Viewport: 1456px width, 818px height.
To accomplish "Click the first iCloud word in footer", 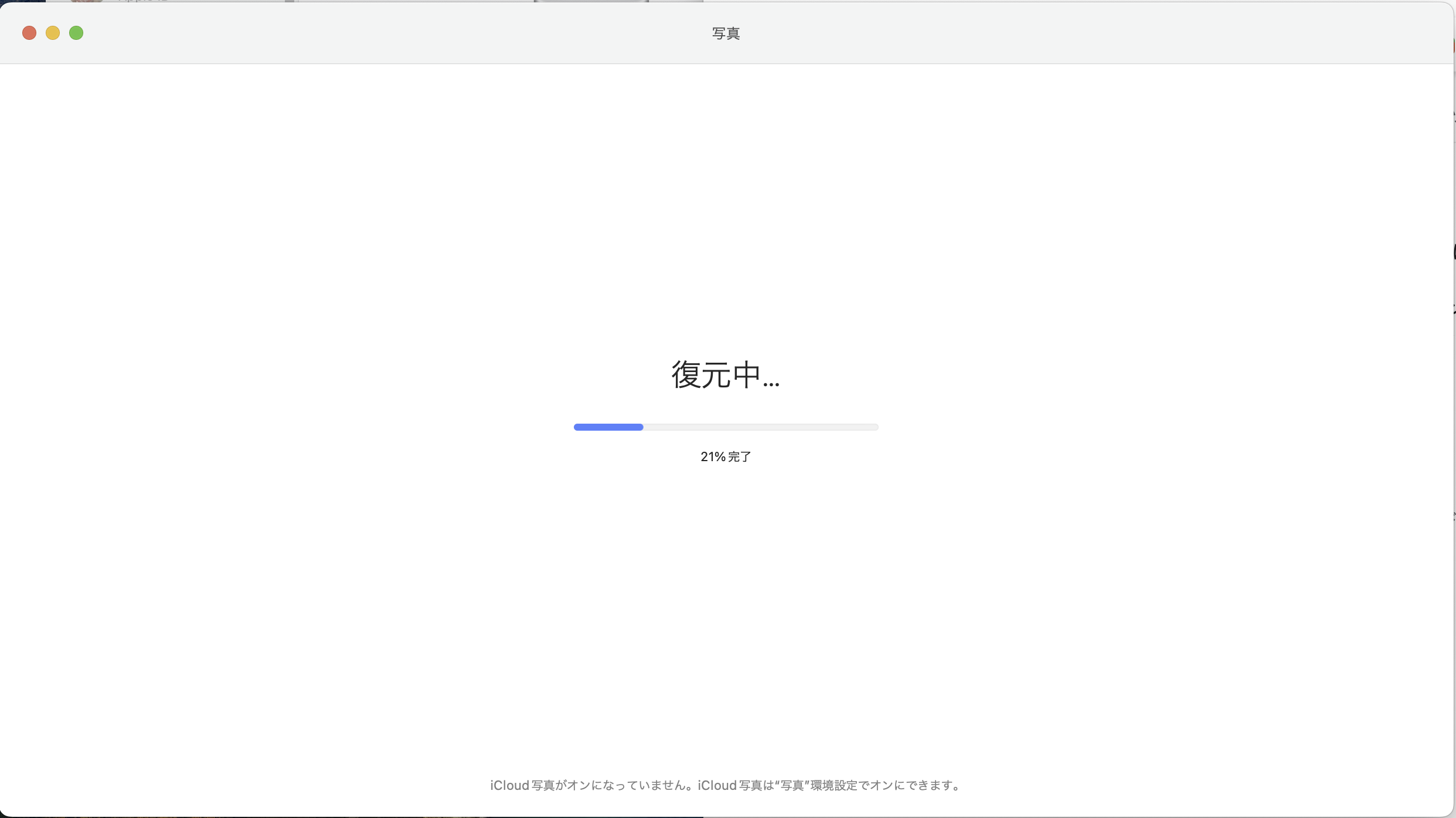I will coord(509,785).
